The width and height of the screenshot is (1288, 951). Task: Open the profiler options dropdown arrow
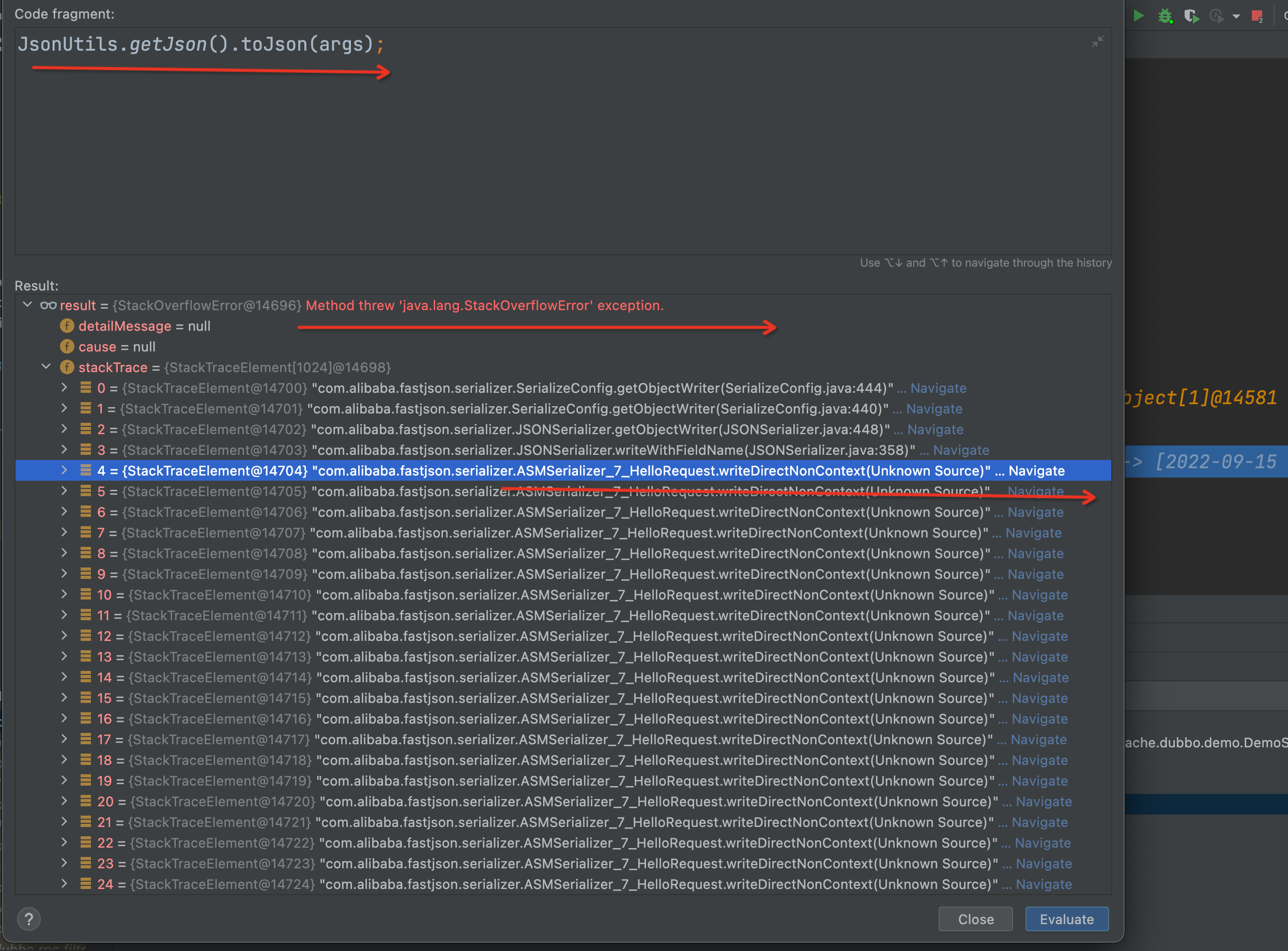[x=1235, y=16]
